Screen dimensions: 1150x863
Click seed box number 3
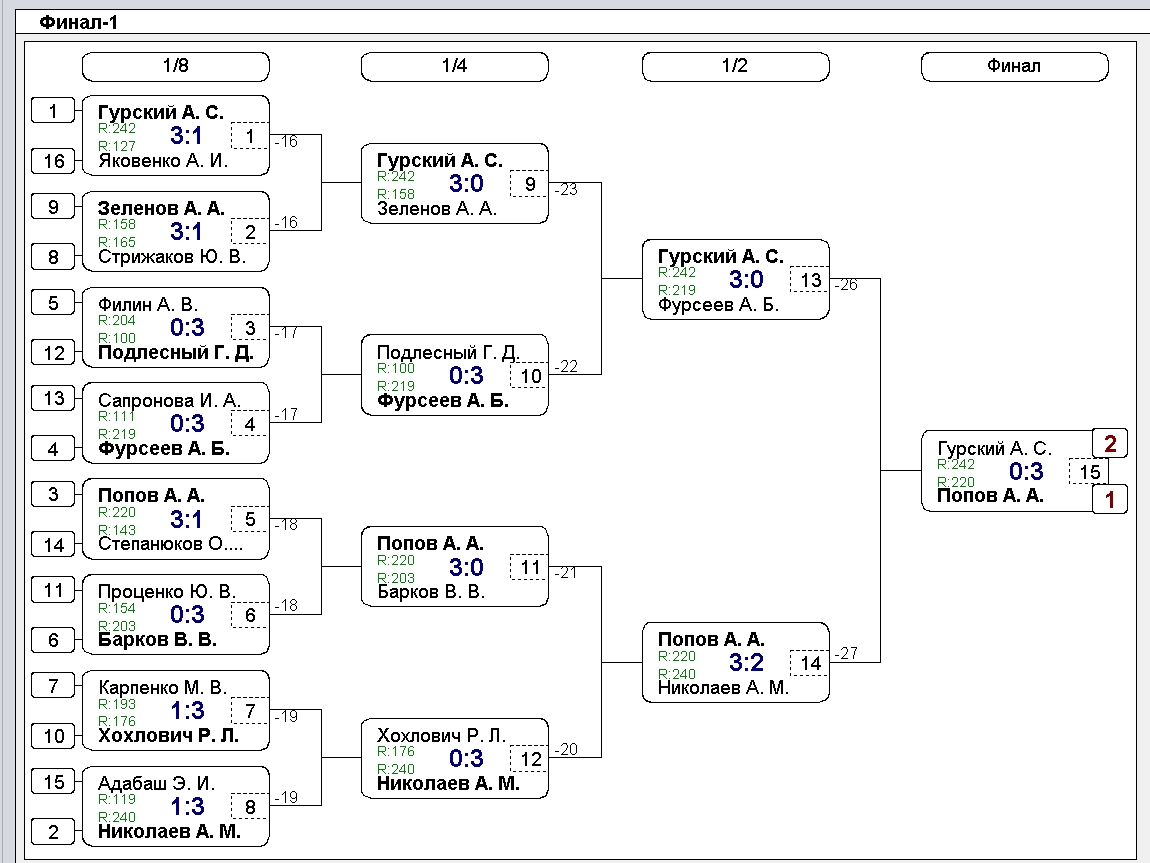tap(53, 494)
